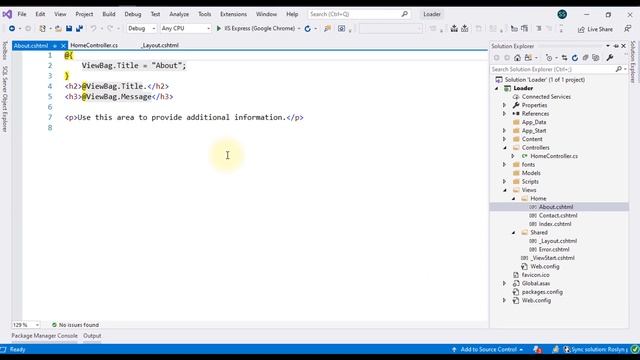Image resolution: width=640 pixels, height=360 pixels.
Task: Click Collapse All icon in Solution Explorer
Action: point(585,58)
